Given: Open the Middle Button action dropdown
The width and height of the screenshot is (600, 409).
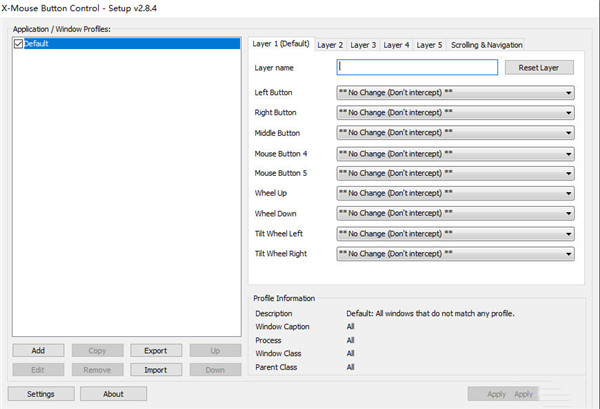Looking at the screenshot, I should pos(455,133).
